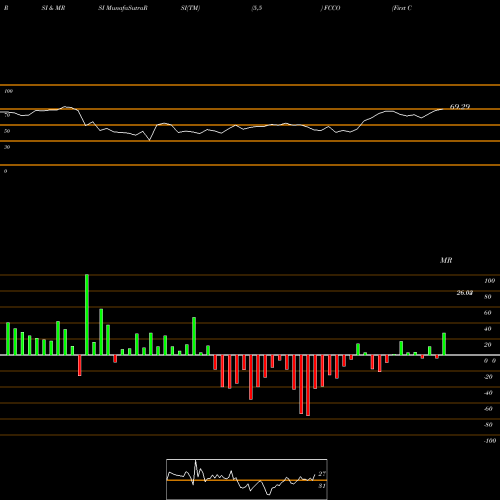Click the MR axis label -100
This screenshot has height=500, width=500.
(490, 441)
